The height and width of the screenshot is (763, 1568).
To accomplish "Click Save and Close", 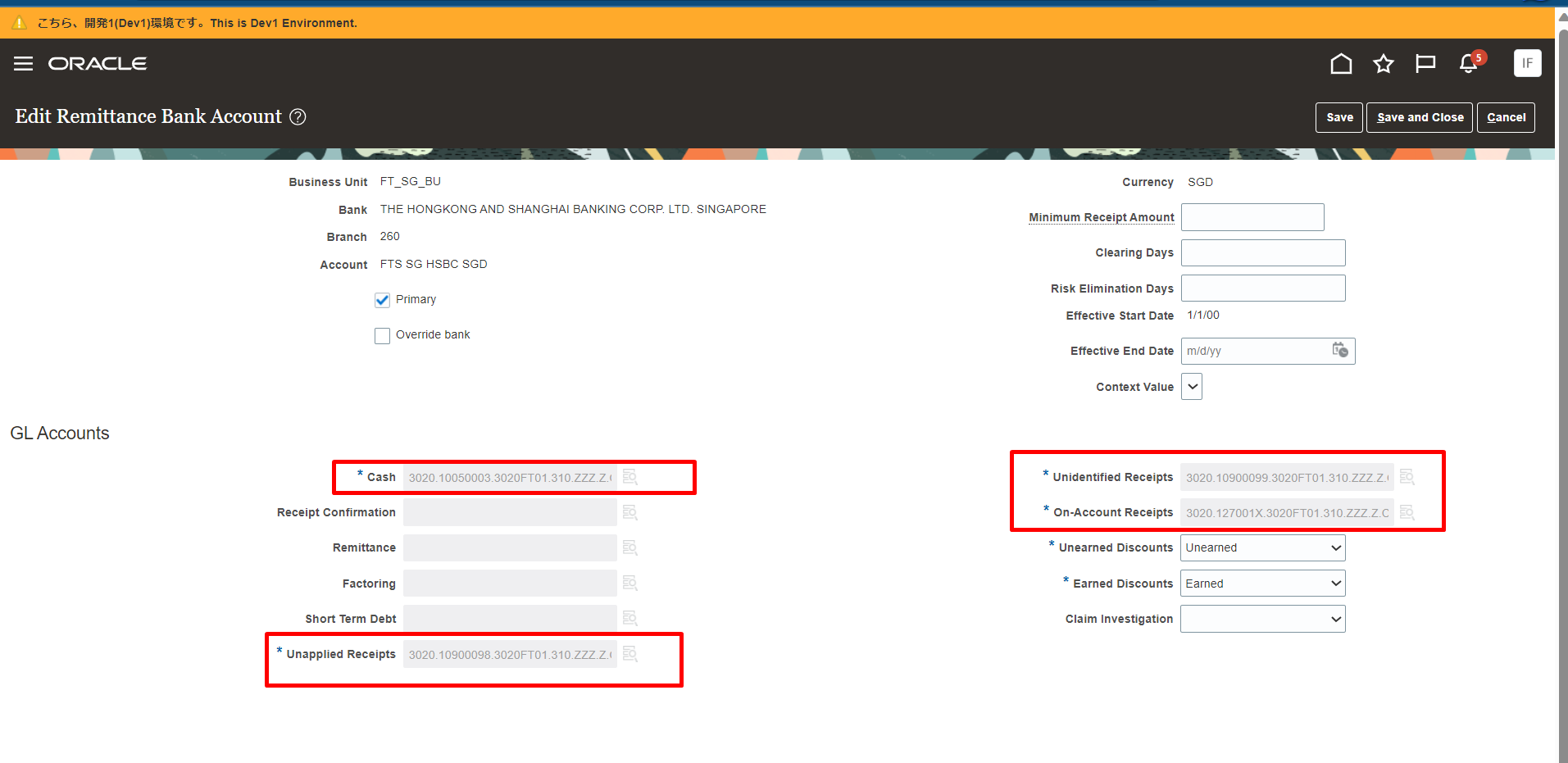I will [x=1419, y=117].
